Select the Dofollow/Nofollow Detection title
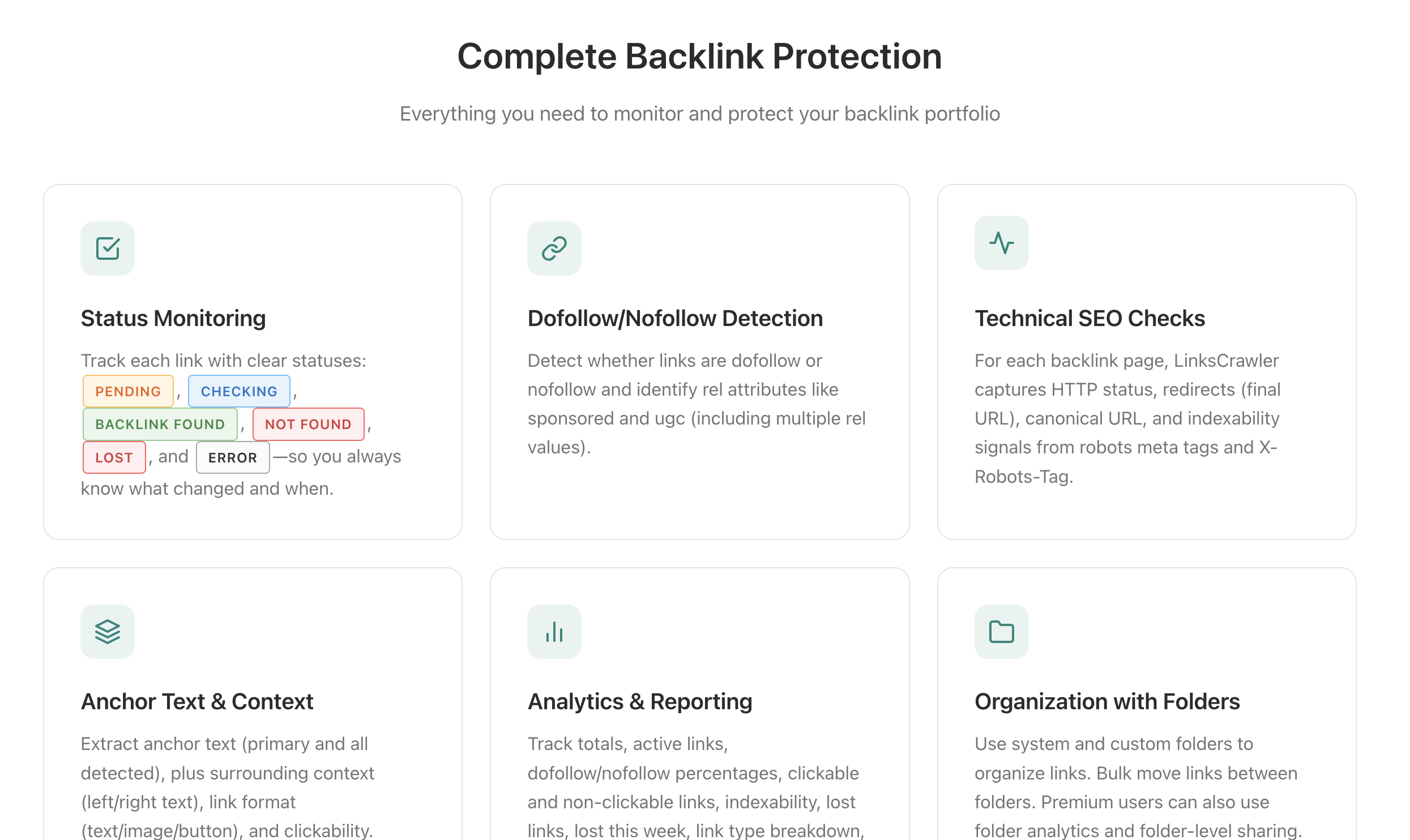 coord(675,319)
